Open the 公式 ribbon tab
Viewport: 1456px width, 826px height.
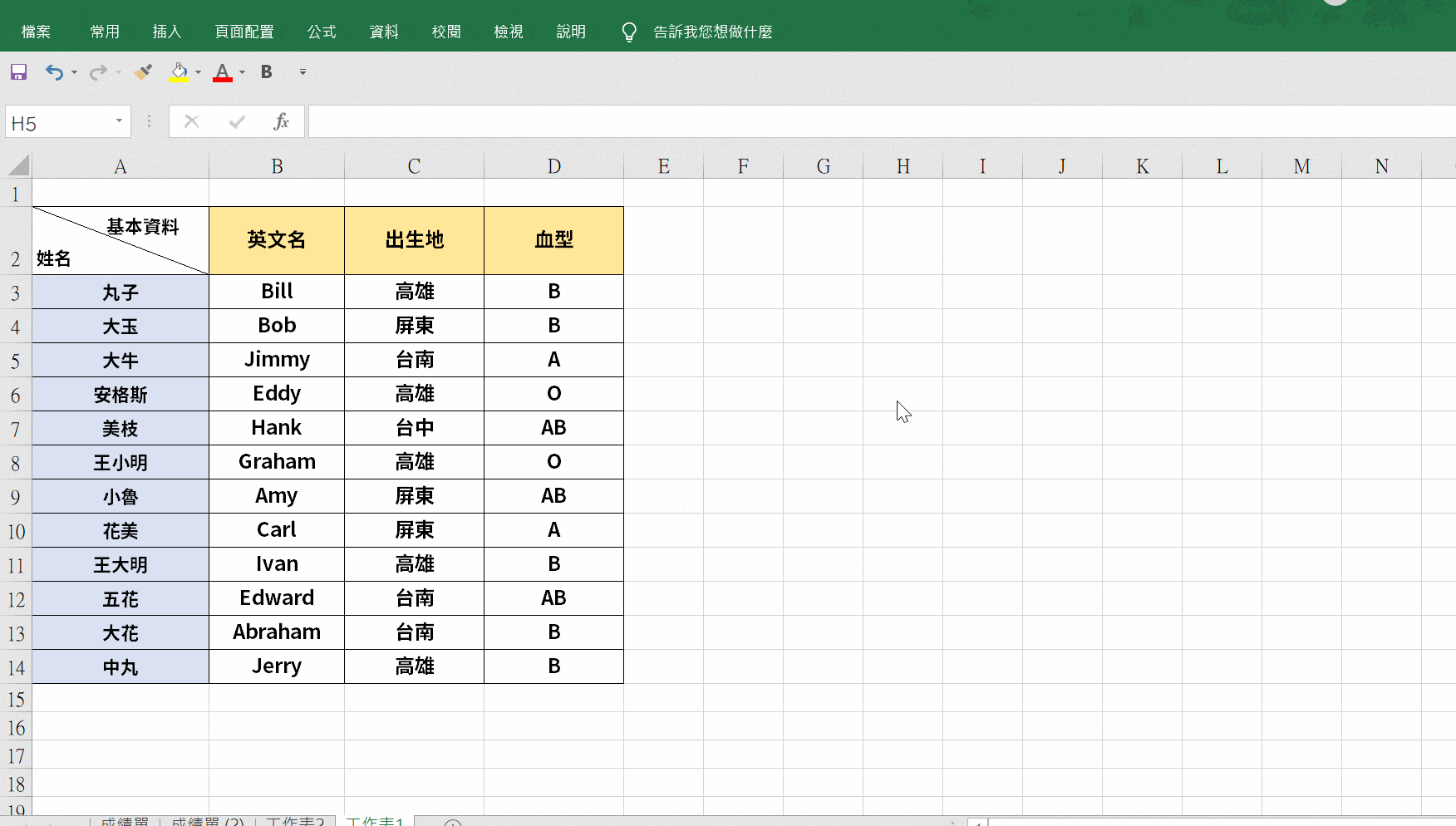321,31
